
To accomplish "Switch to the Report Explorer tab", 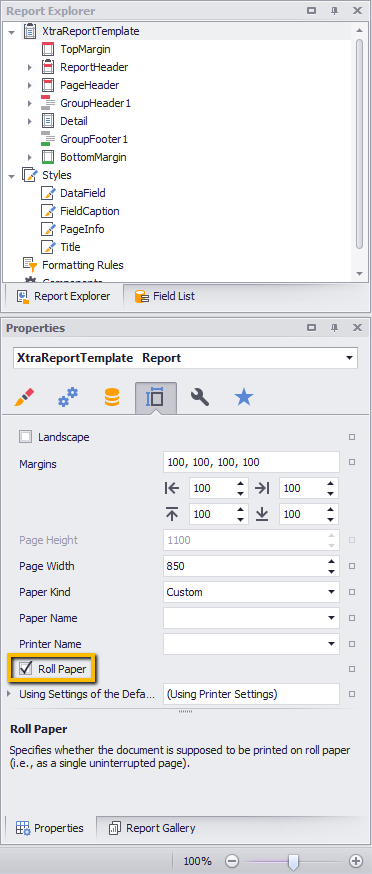I will click(x=63, y=296).
